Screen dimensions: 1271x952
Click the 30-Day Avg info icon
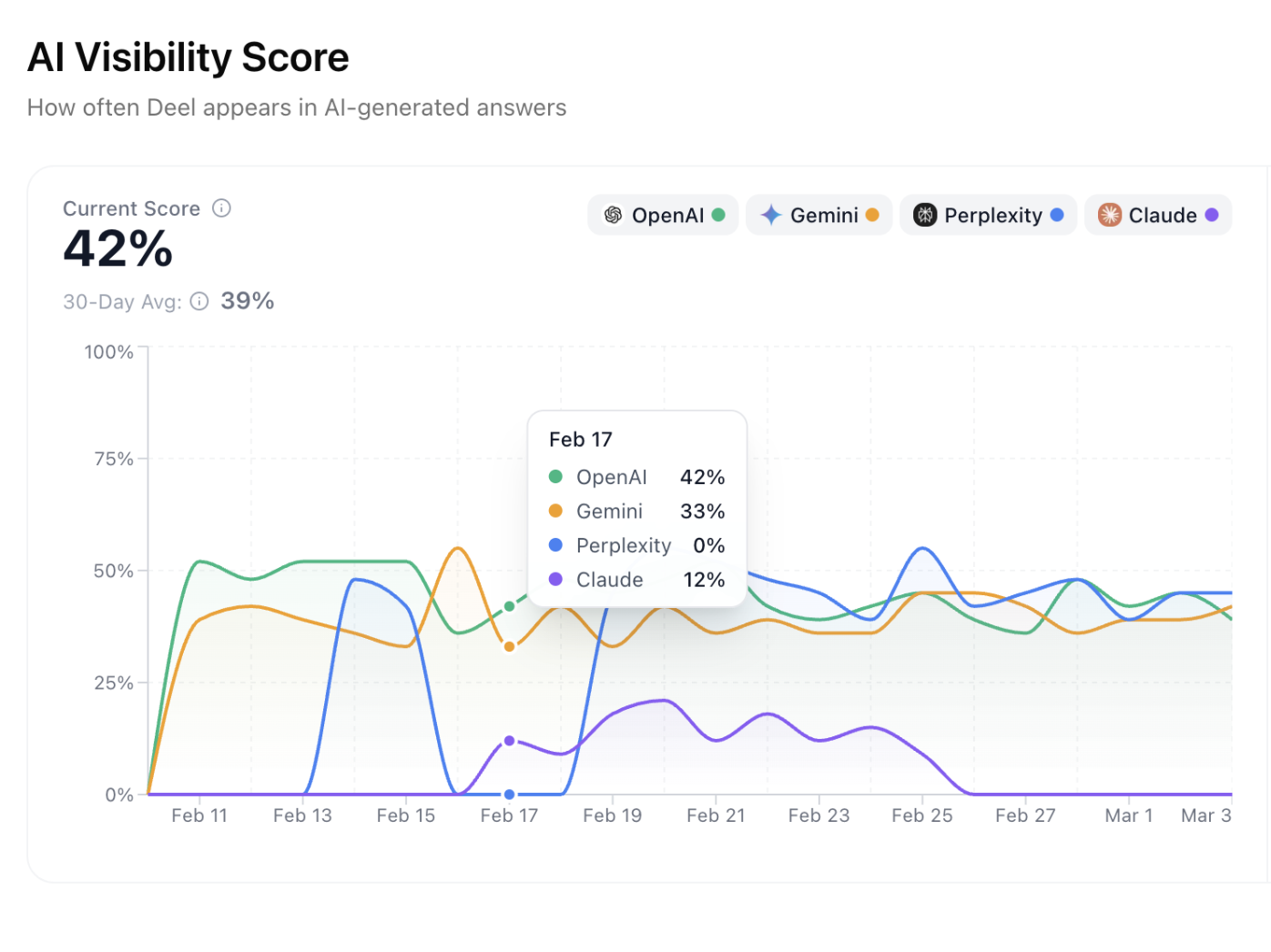coord(199,301)
